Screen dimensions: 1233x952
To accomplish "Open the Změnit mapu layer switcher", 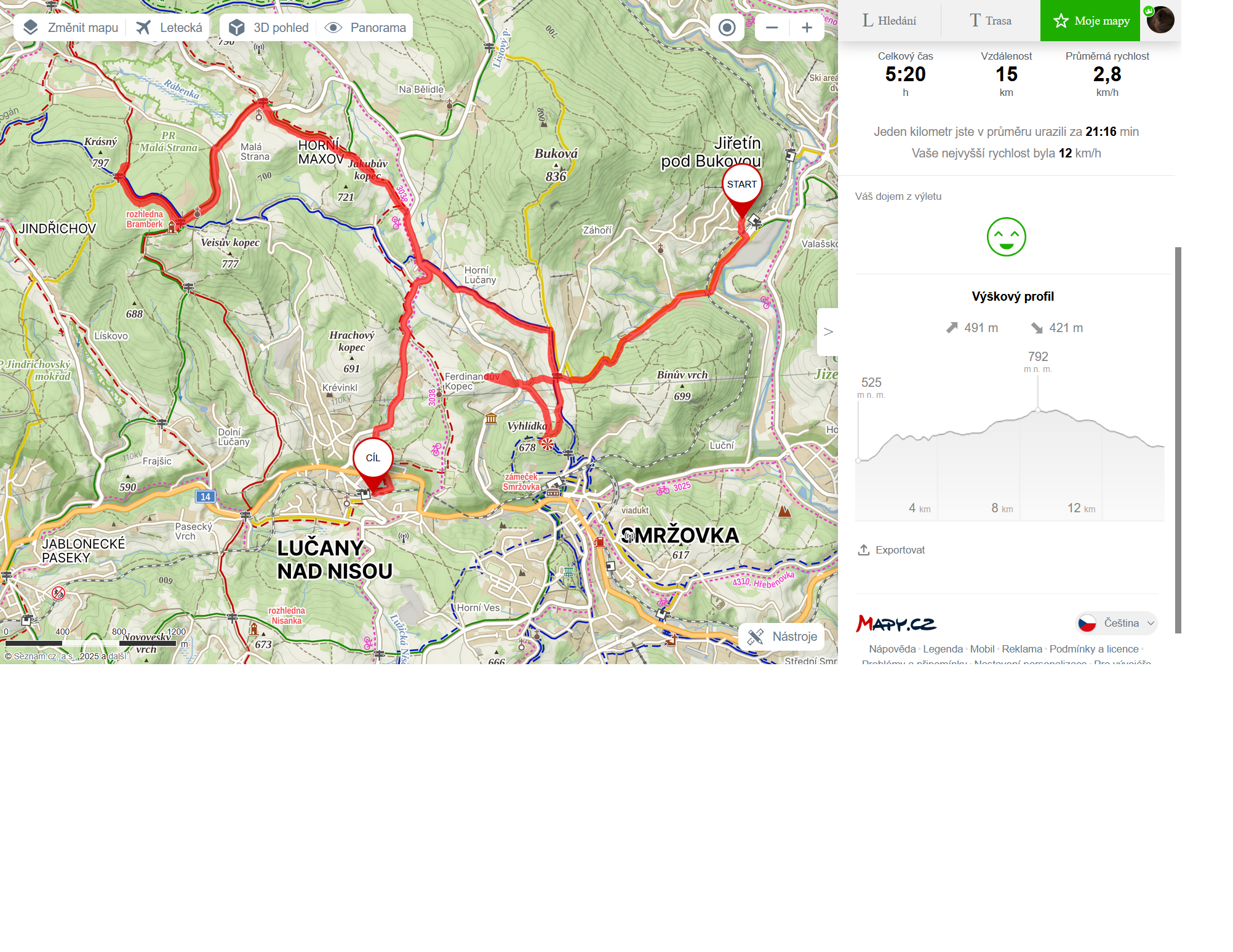I will [70, 28].
